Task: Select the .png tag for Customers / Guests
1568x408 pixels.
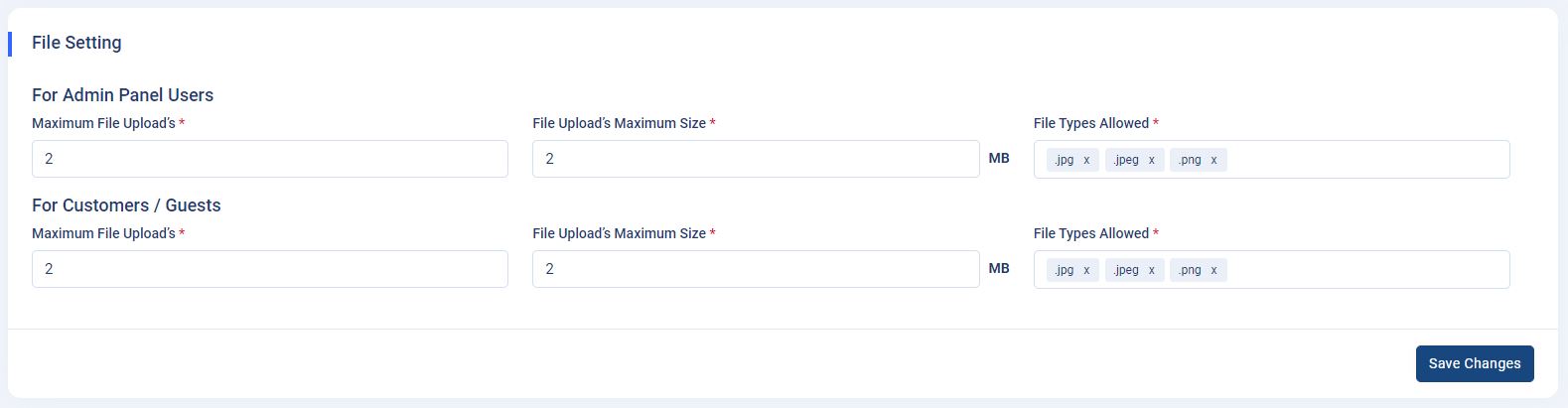Action: (1190, 270)
